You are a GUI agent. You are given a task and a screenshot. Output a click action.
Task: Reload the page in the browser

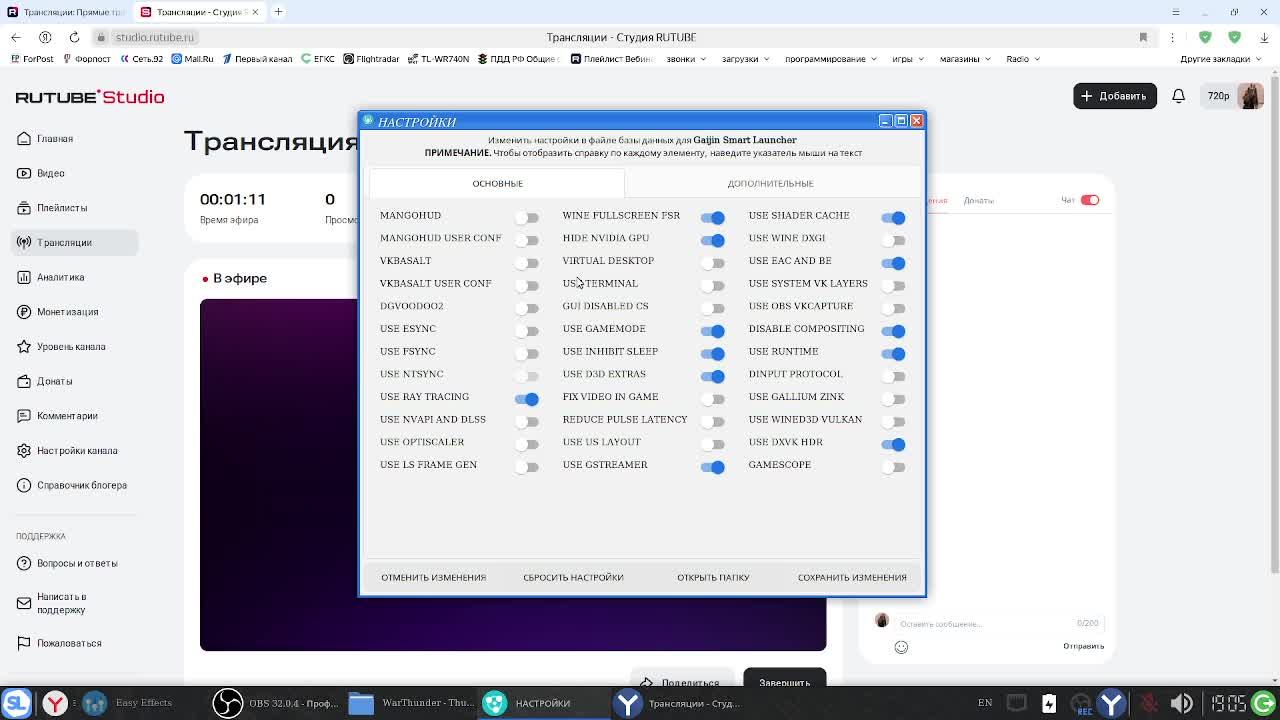[x=74, y=37]
